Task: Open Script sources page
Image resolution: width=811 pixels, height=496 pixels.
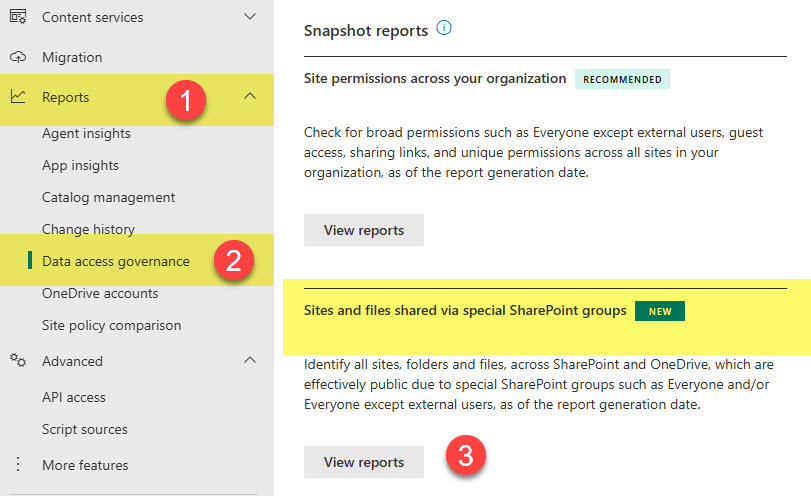Action: point(84,429)
